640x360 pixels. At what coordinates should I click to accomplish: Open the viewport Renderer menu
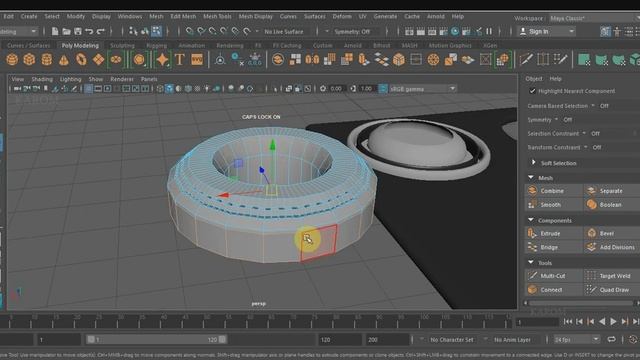pos(122,79)
